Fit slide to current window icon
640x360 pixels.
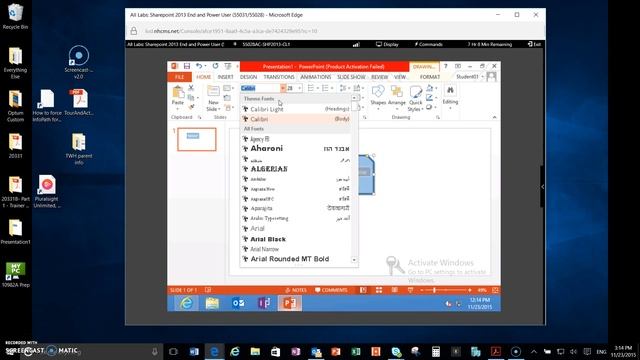[x=495, y=290]
